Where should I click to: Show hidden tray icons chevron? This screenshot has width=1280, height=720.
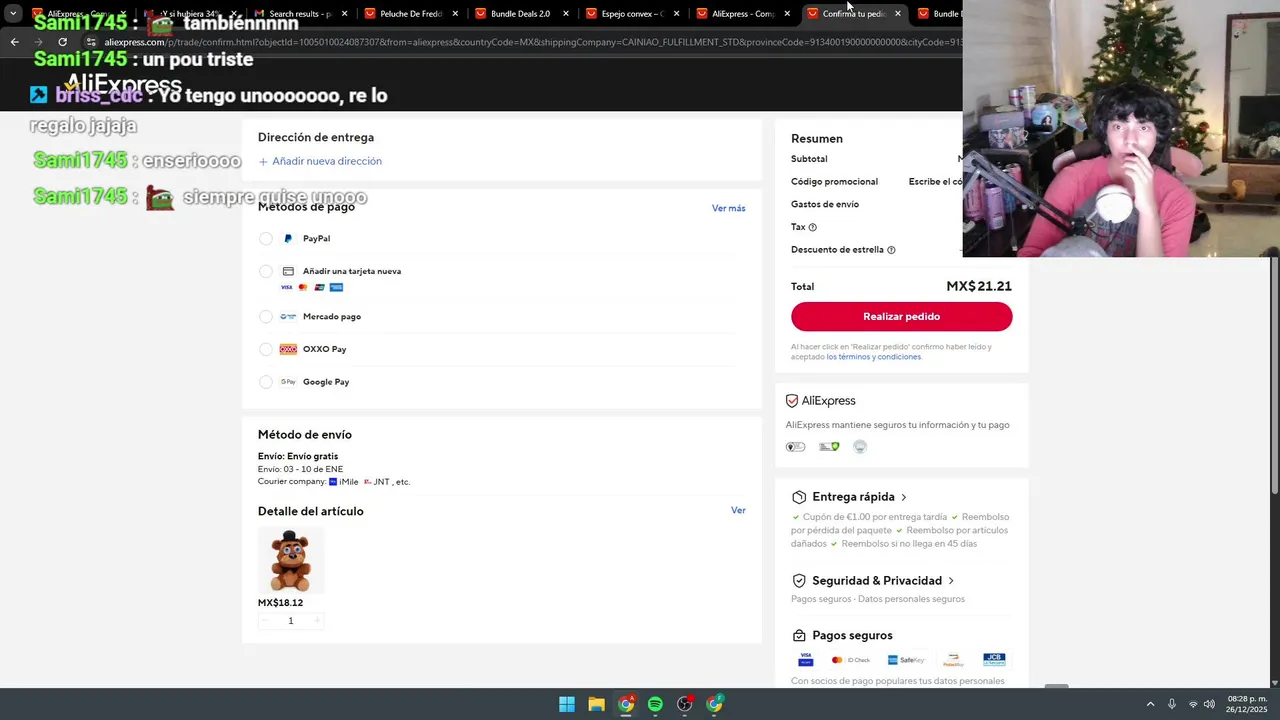point(1150,704)
